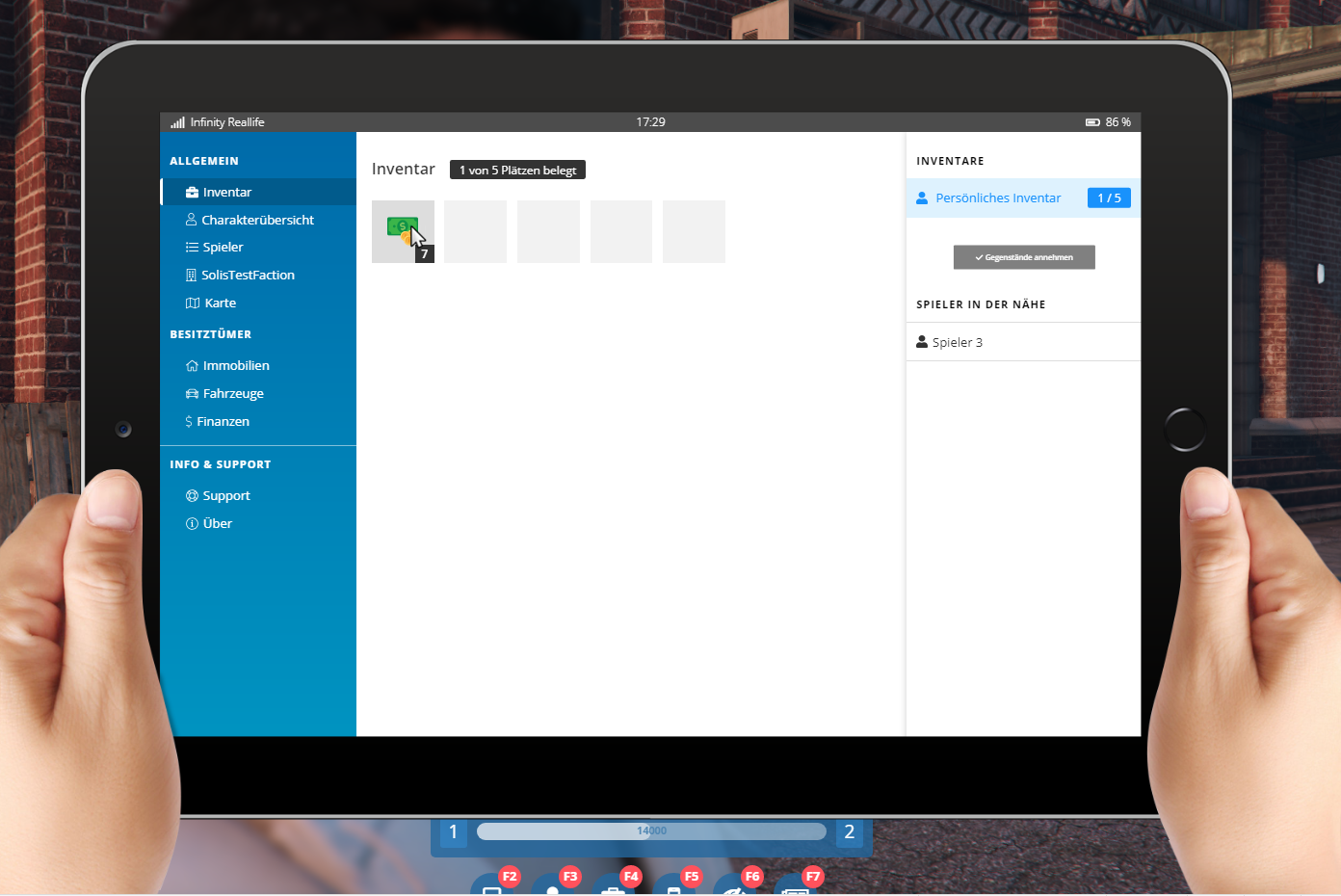Click the Support lifebuoy icon

tap(192, 496)
